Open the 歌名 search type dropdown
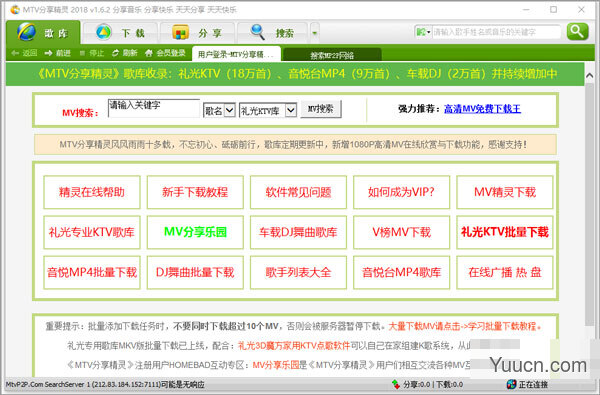 point(219,111)
